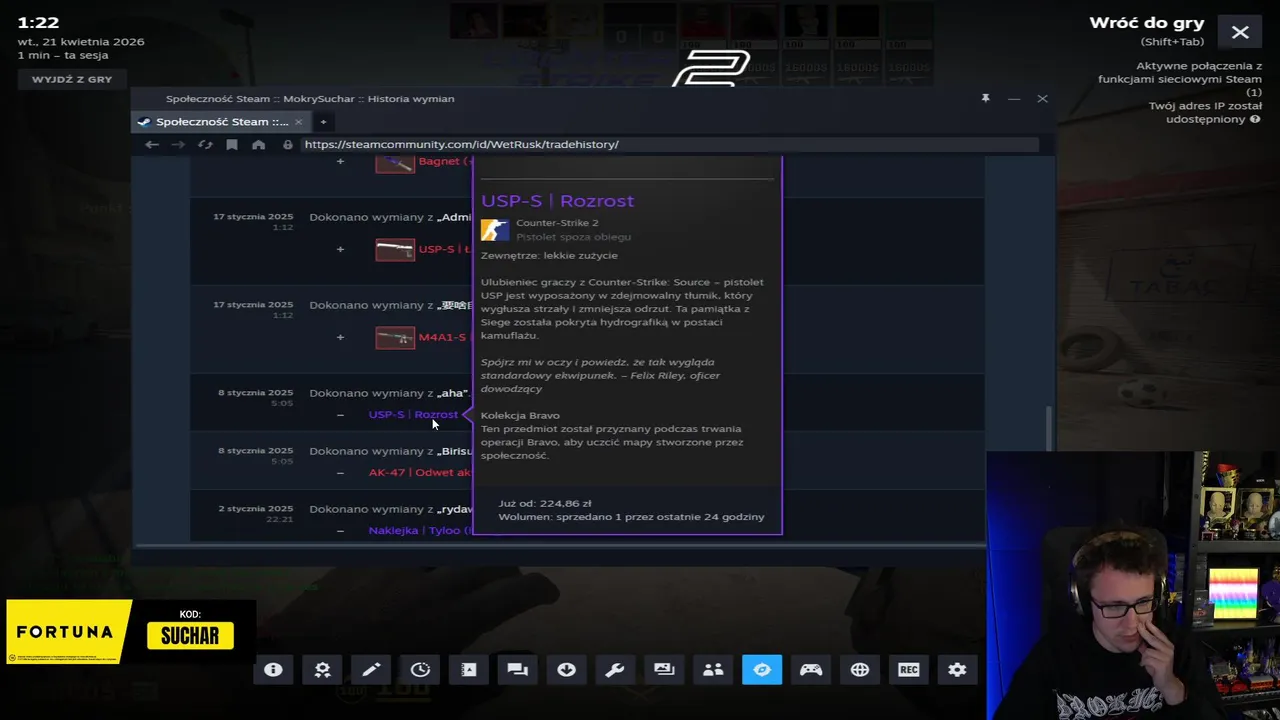Image resolution: width=1280 pixels, height=720 pixels.
Task: Open the guides book icon
Action: 469,670
